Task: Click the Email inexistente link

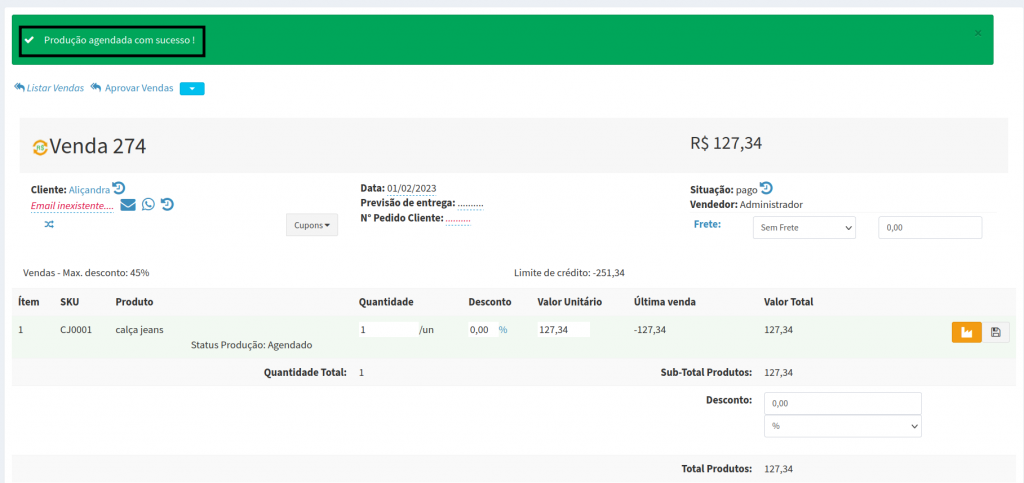Action: click(72, 205)
